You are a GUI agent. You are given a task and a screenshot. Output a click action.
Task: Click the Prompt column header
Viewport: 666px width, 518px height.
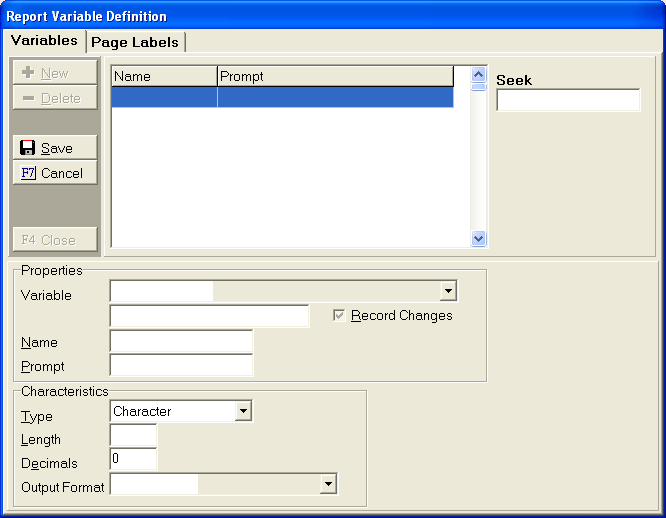point(334,76)
